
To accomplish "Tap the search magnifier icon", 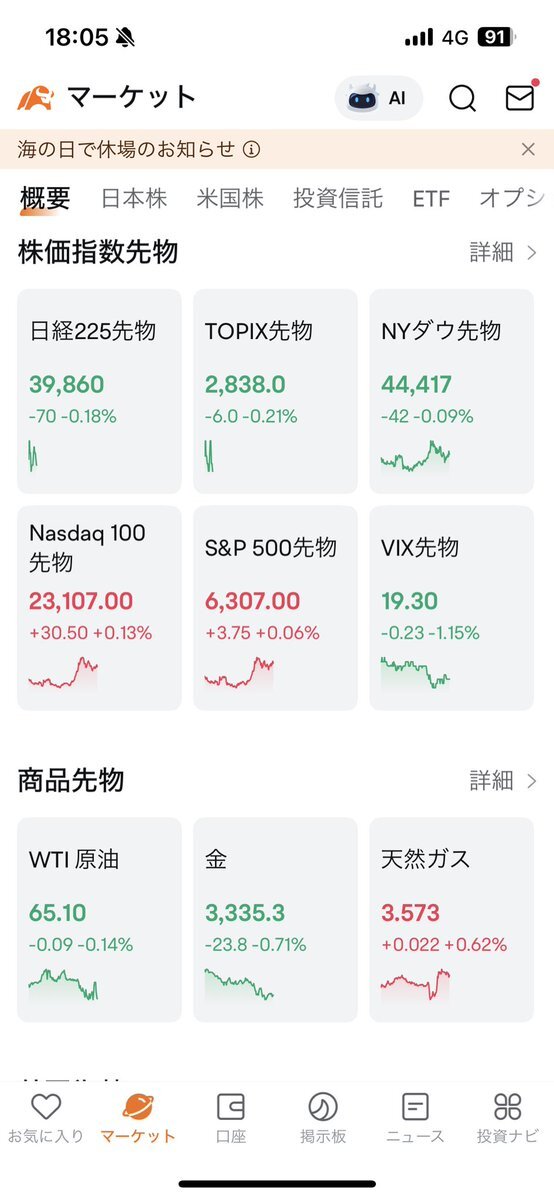I will (462, 98).
